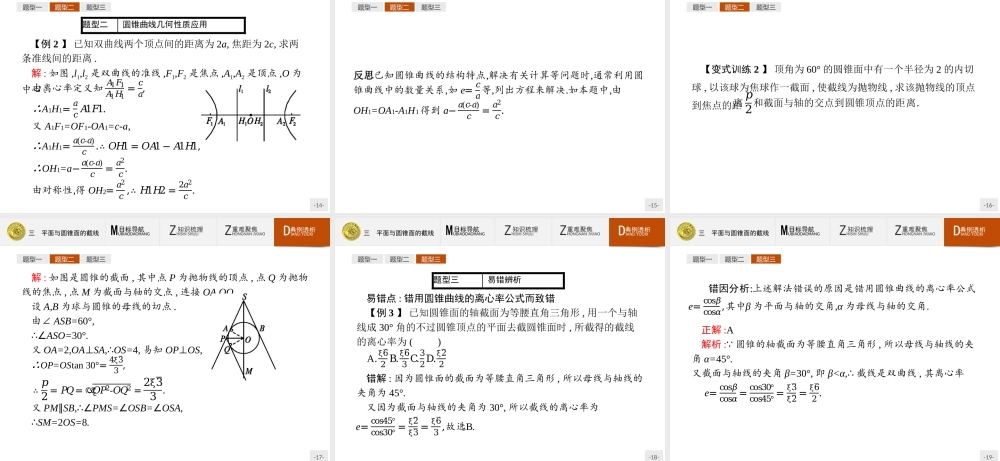Select 题型一 tab on slide 17

pyautogui.click(x=32, y=259)
